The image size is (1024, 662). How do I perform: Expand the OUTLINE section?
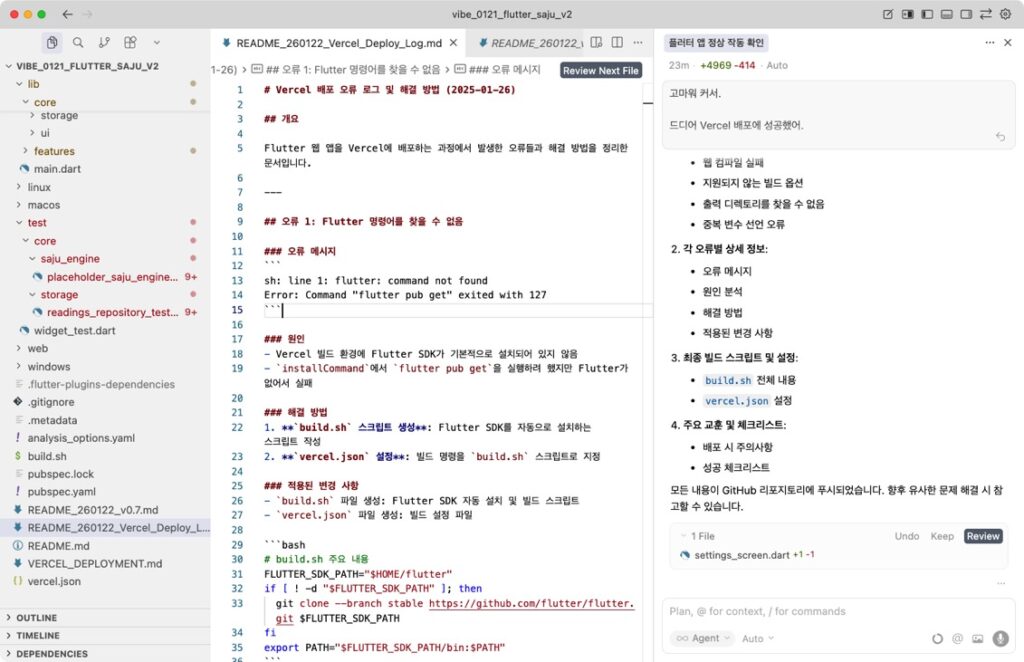click(x=36, y=618)
